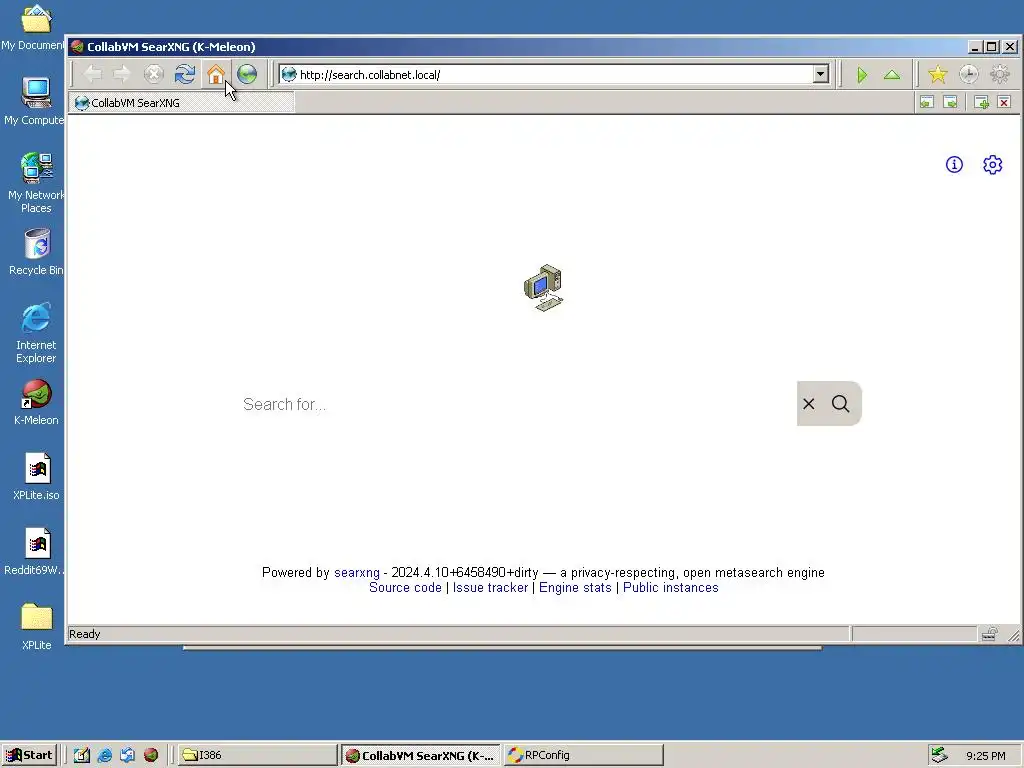Select the Reddit69W file on the desktop
Screen dimensions: 1024x768
coord(35,551)
